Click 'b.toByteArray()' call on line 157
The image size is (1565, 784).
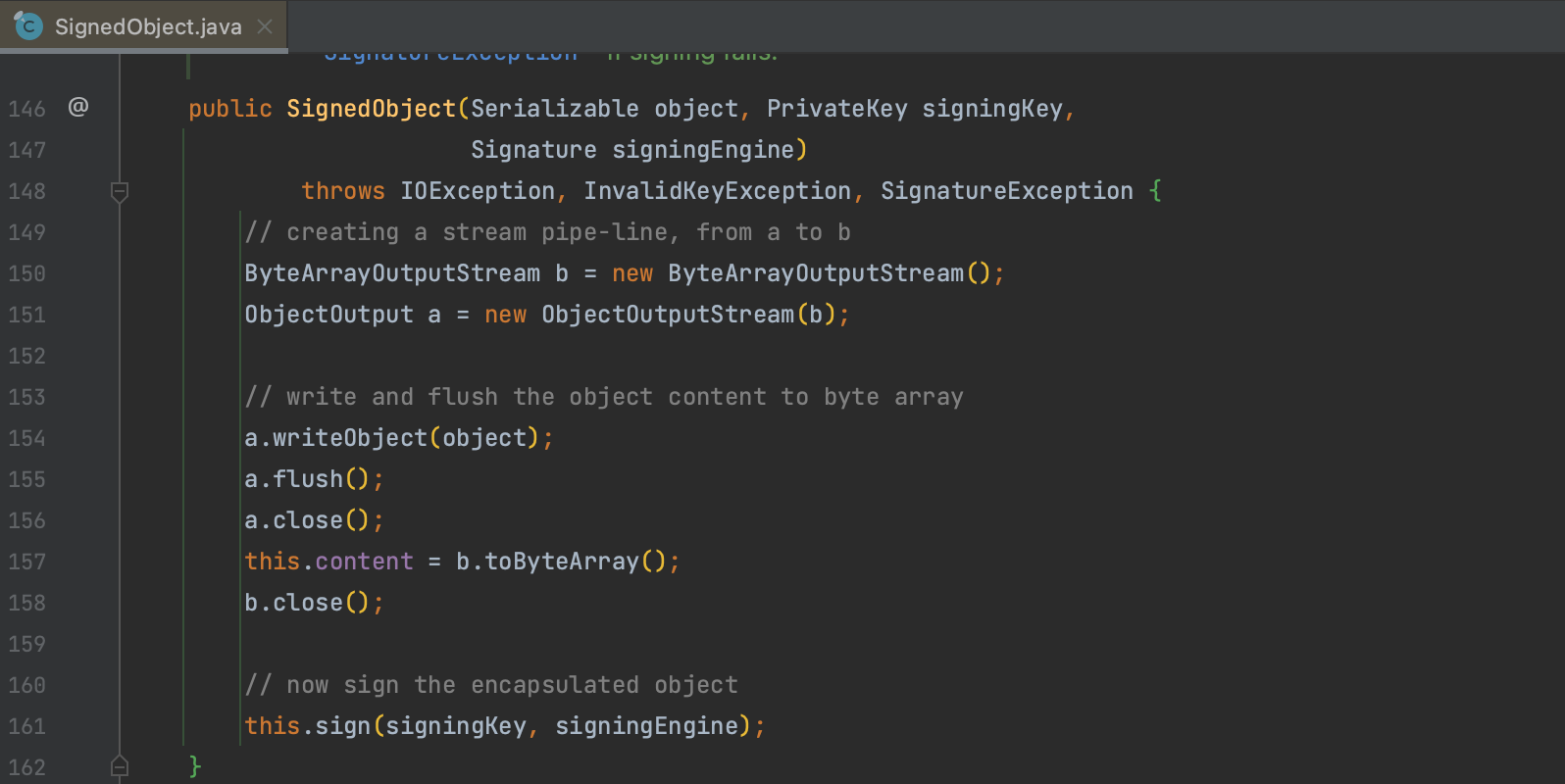(562, 562)
